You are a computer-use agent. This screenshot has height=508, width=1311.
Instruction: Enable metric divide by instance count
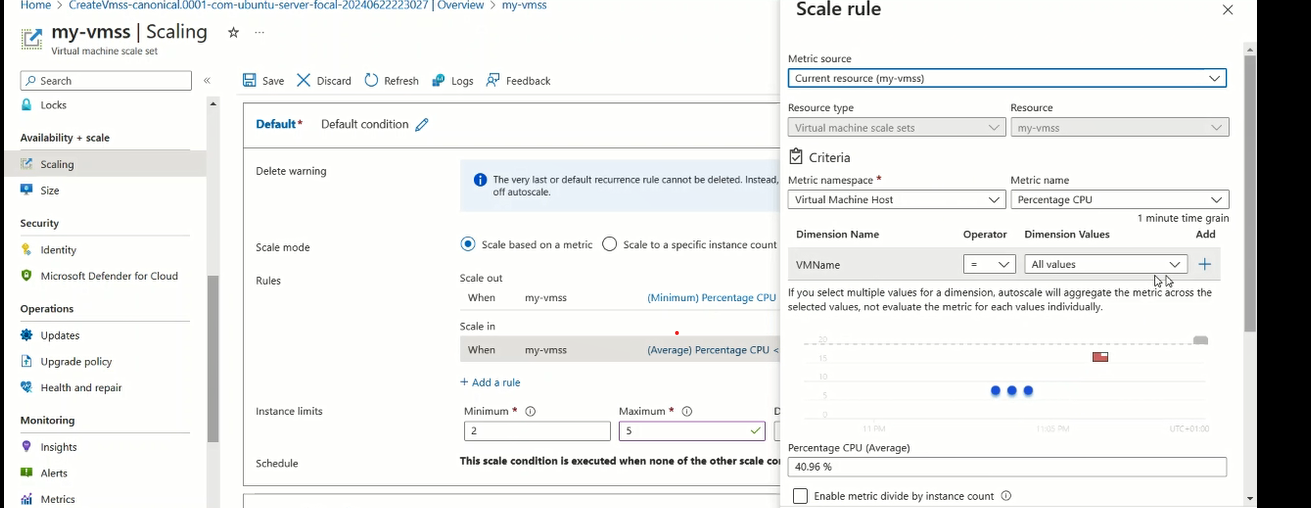(x=800, y=496)
